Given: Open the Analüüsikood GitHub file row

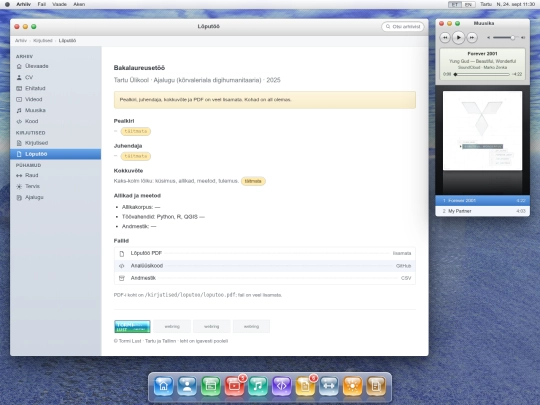Looking at the screenshot, I should click(264, 266).
